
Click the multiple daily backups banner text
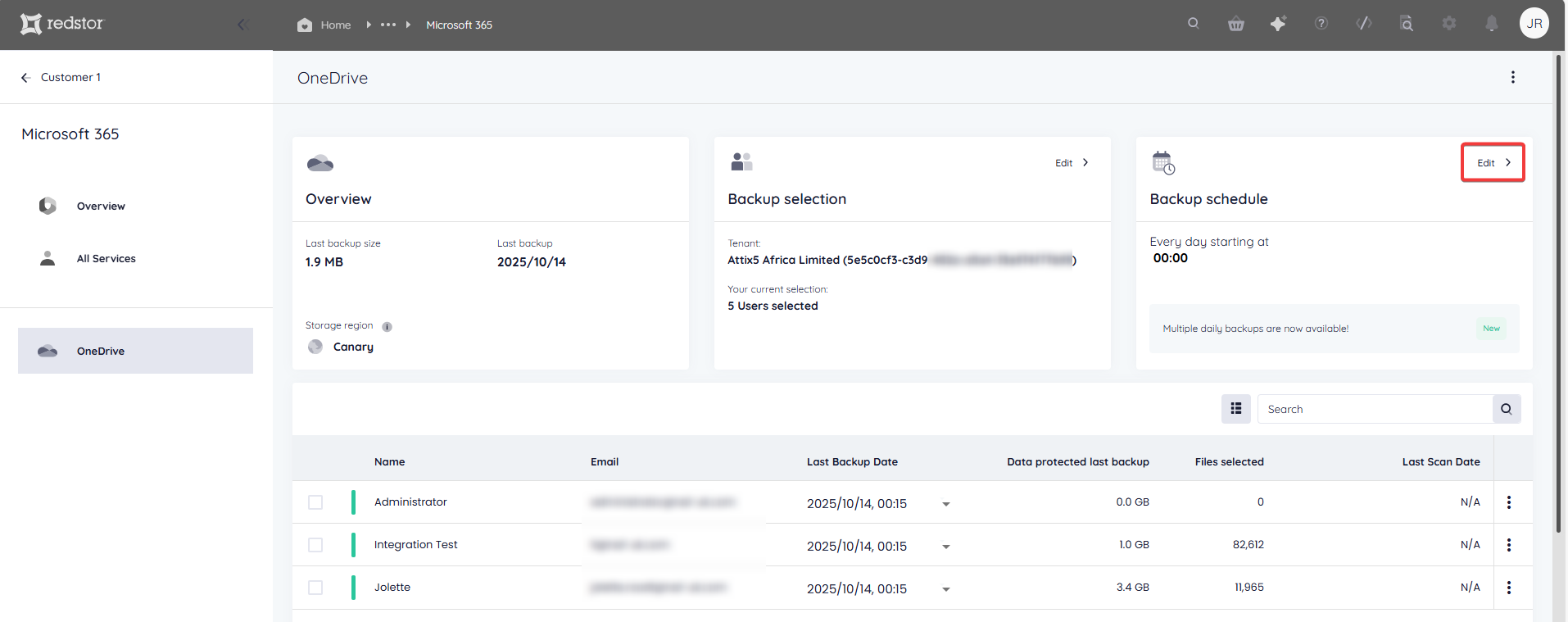click(x=1255, y=329)
